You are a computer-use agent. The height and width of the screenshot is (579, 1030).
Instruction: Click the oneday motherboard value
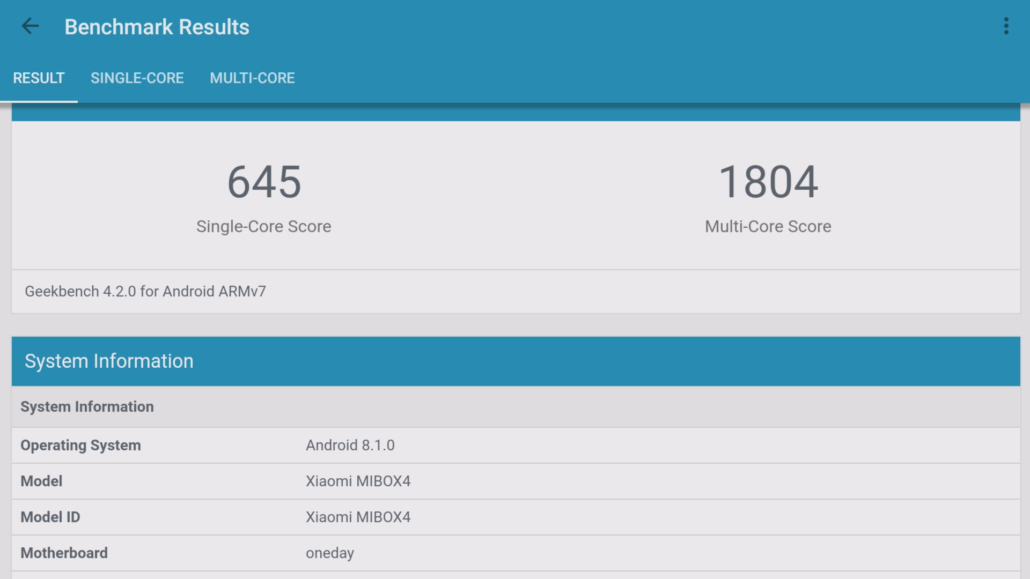click(330, 553)
